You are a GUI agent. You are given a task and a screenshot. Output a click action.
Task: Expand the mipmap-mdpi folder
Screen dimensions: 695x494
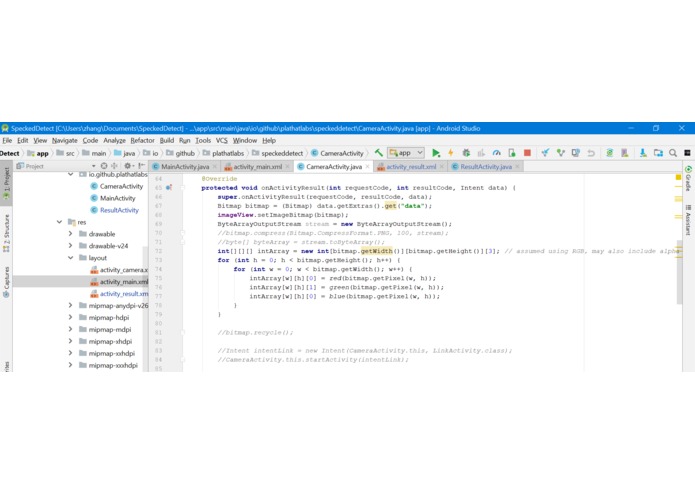[70, 329]
